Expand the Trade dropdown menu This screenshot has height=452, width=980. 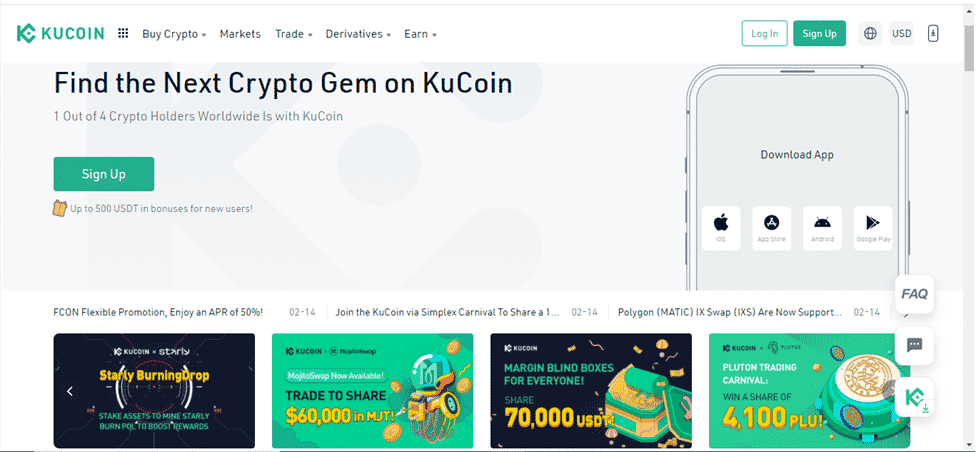(294, 34)
